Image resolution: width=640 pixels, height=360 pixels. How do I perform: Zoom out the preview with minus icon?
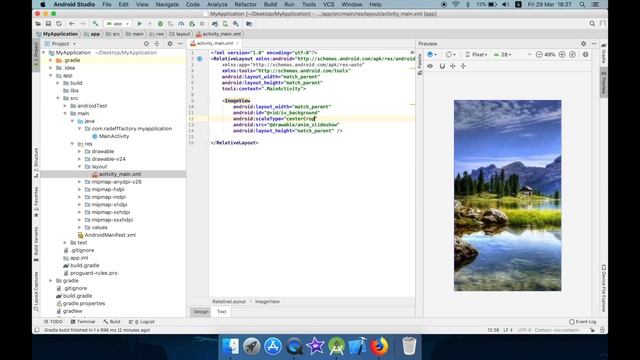(x=539, y=54)
